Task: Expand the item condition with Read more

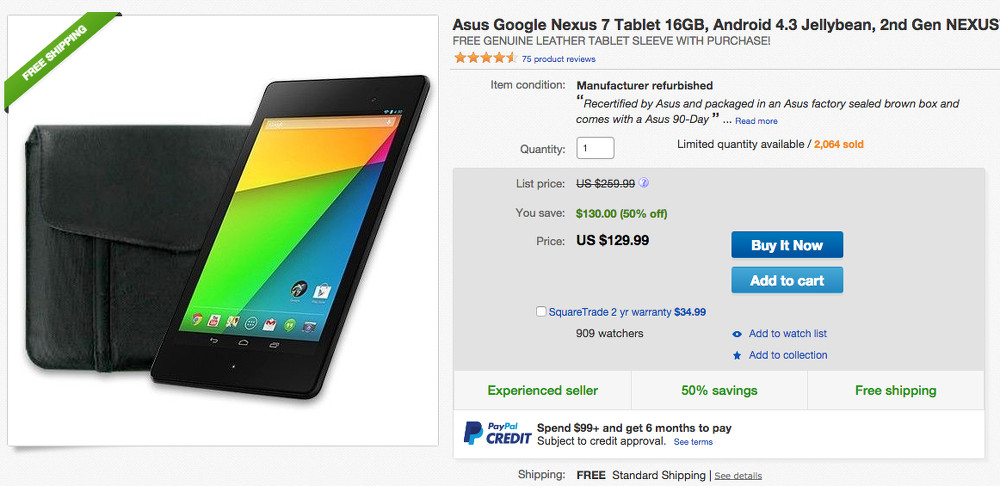Action: click(756, 121)
